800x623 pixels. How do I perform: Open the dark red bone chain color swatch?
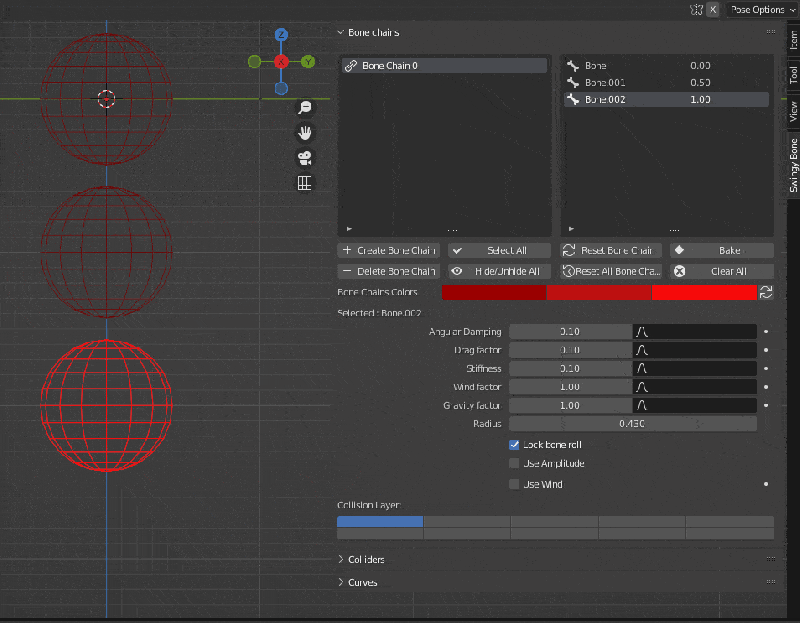coord(494,292)
